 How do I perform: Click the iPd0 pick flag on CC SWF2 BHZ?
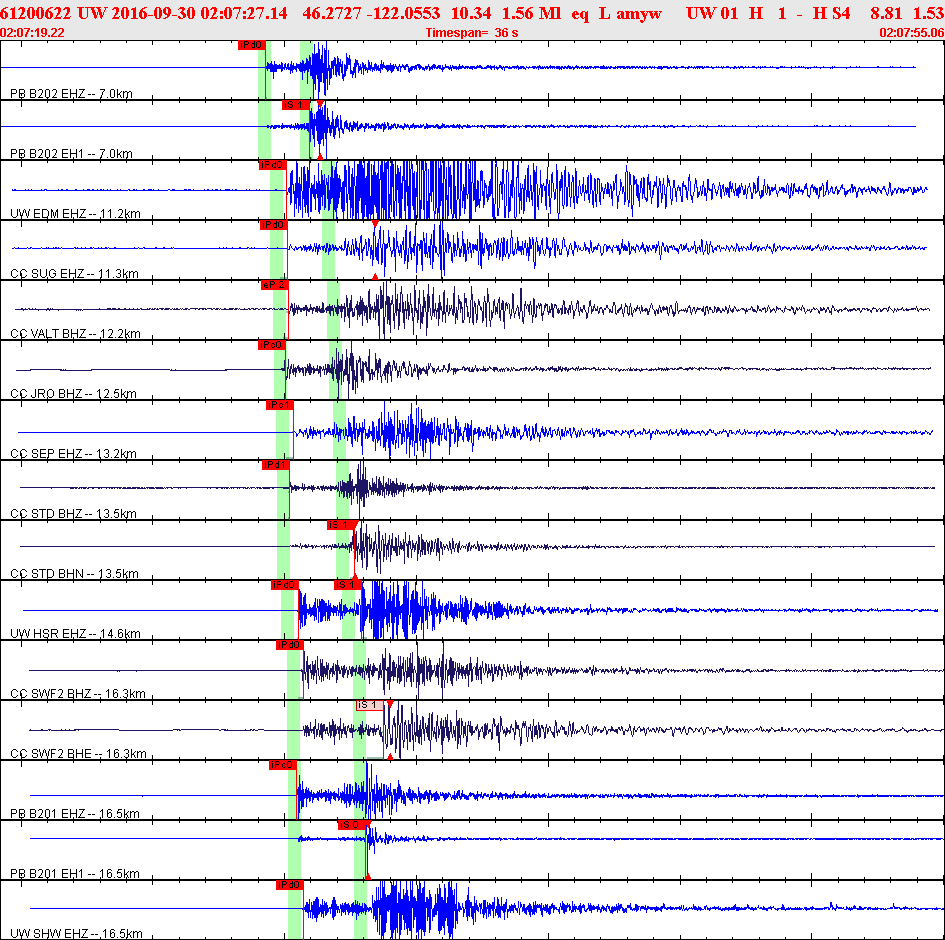coord(289,645)
